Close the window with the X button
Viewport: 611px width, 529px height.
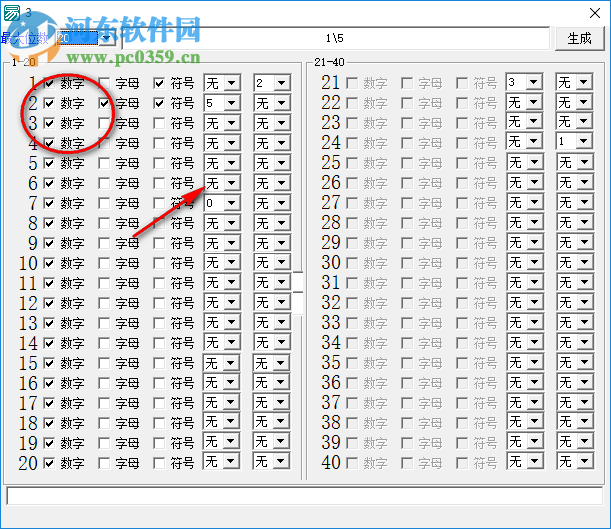[x=595, y=13]
